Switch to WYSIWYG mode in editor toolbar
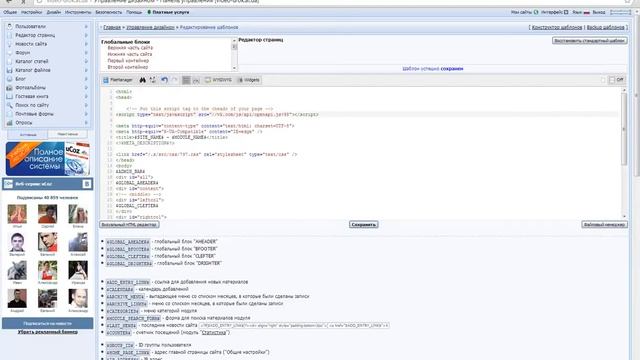 point(218,80)
